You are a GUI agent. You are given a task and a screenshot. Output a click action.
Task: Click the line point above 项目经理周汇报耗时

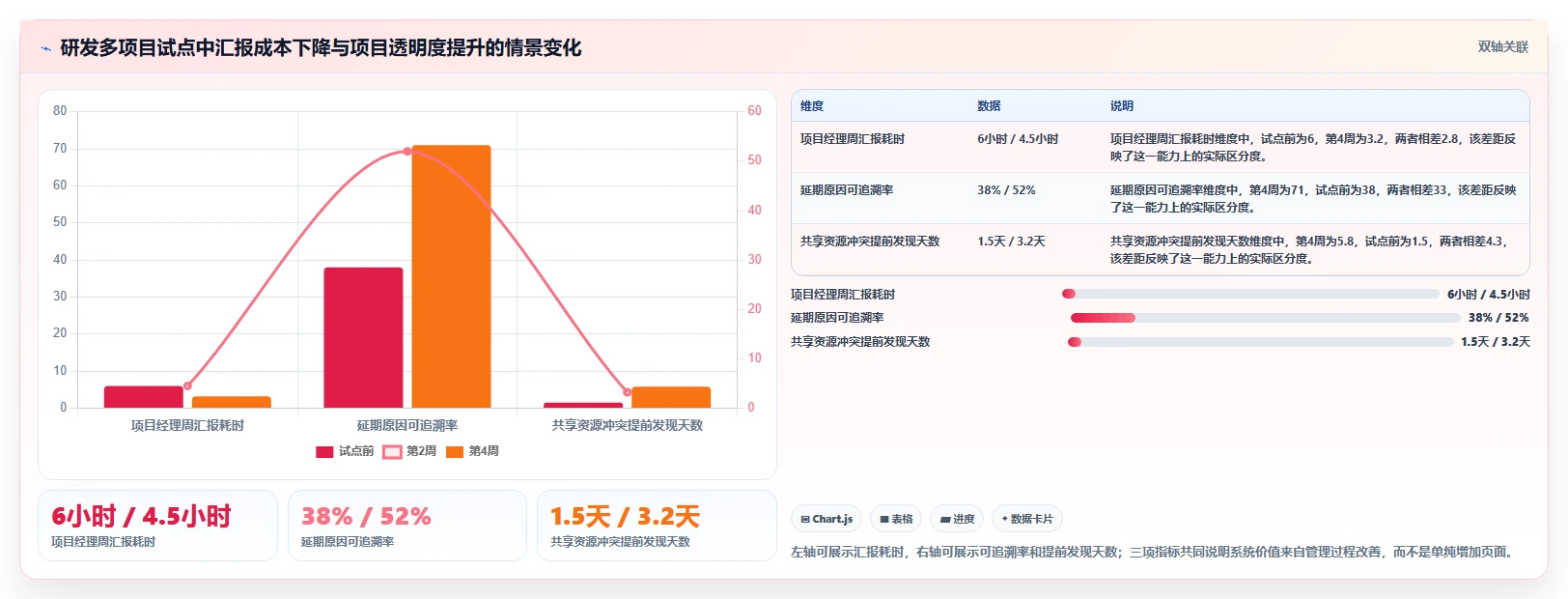187,385
